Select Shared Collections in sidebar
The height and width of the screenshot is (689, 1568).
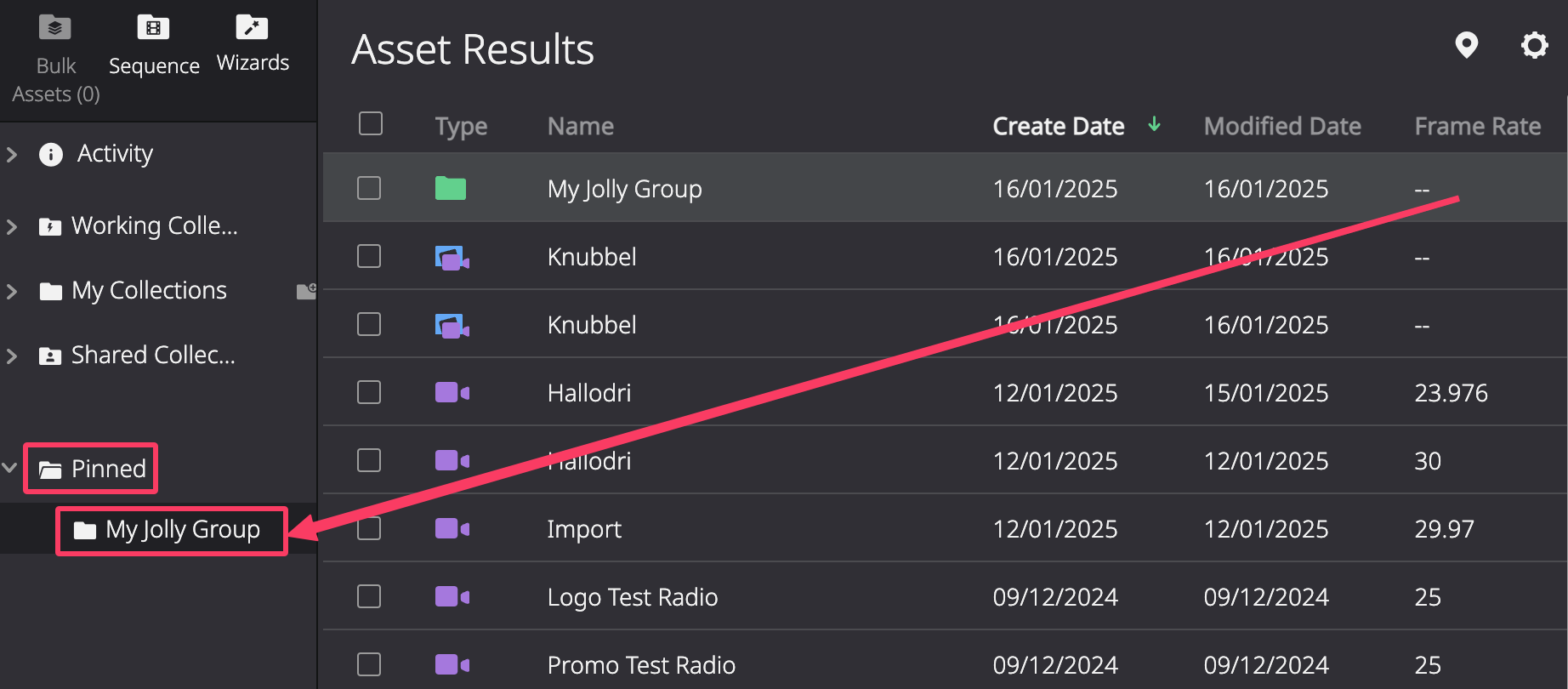[153, 355]
